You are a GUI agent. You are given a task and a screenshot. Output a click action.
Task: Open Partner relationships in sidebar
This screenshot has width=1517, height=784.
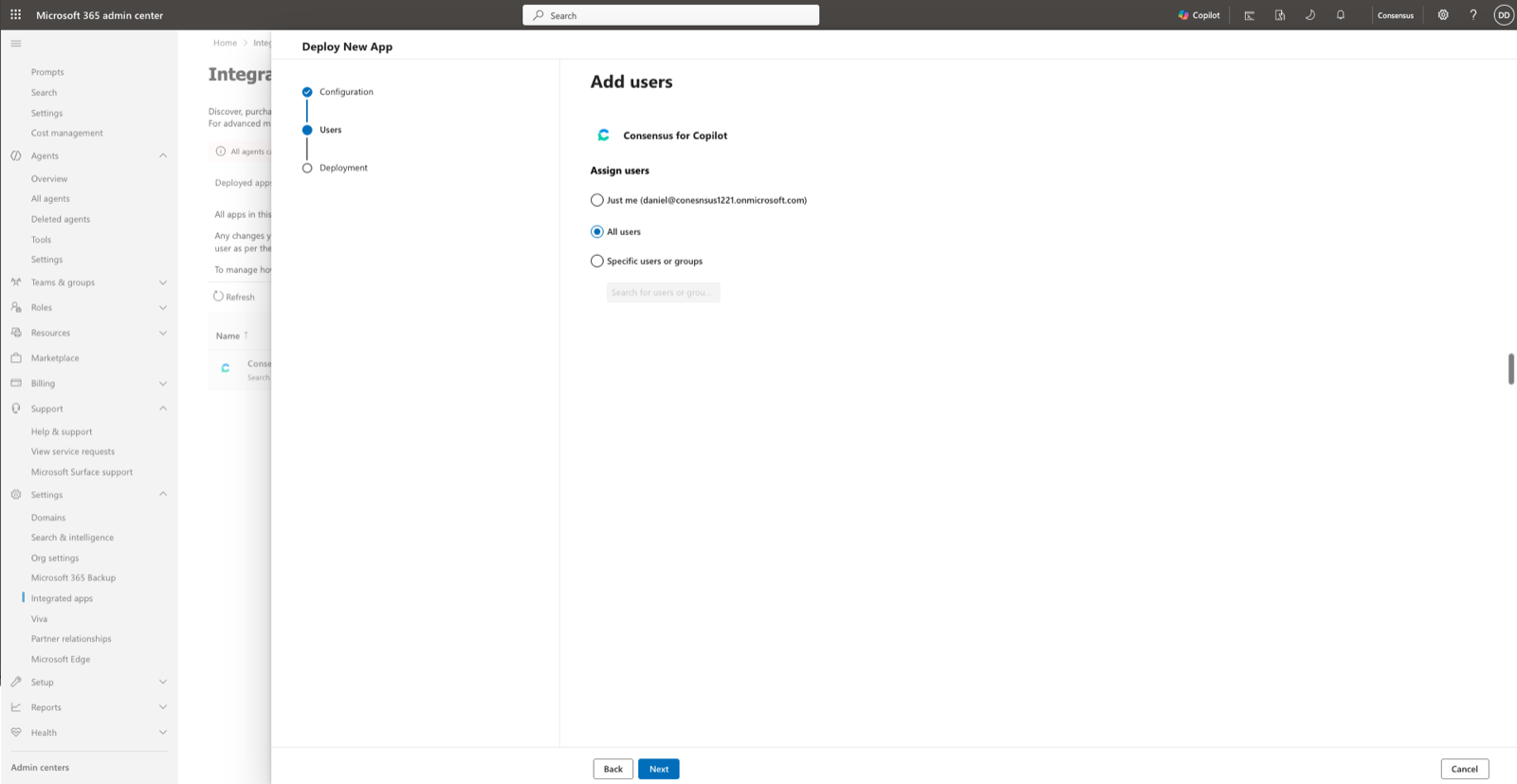71,639
